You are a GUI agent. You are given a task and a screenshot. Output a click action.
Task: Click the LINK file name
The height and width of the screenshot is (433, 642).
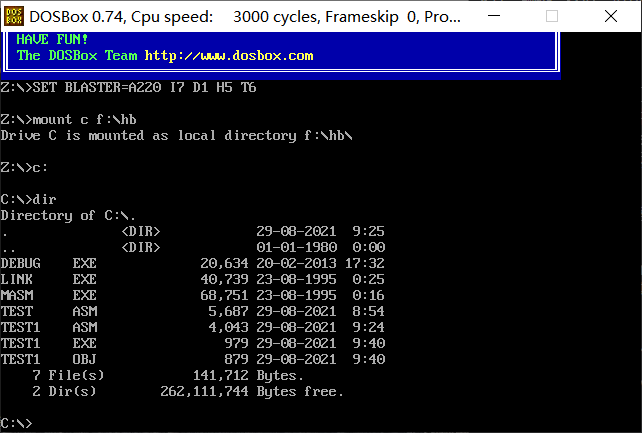(16, 279)
